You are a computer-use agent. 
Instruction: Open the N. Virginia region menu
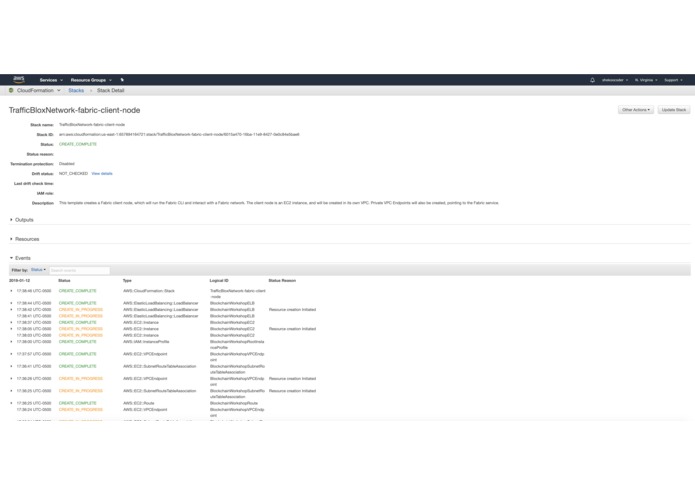point(646,80)
